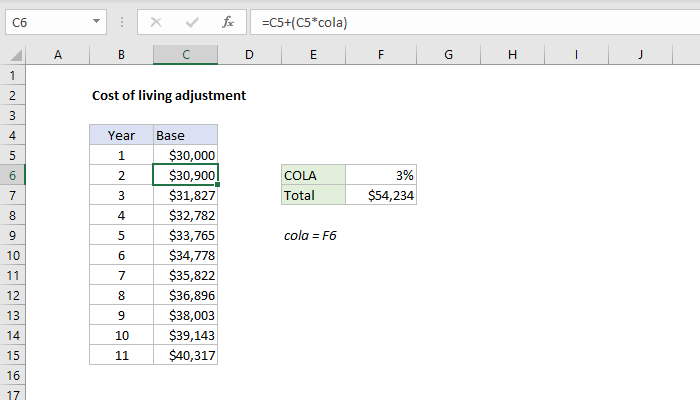Select row 2 header
Screen dimensions: 700x400
(x=12, y=96)
